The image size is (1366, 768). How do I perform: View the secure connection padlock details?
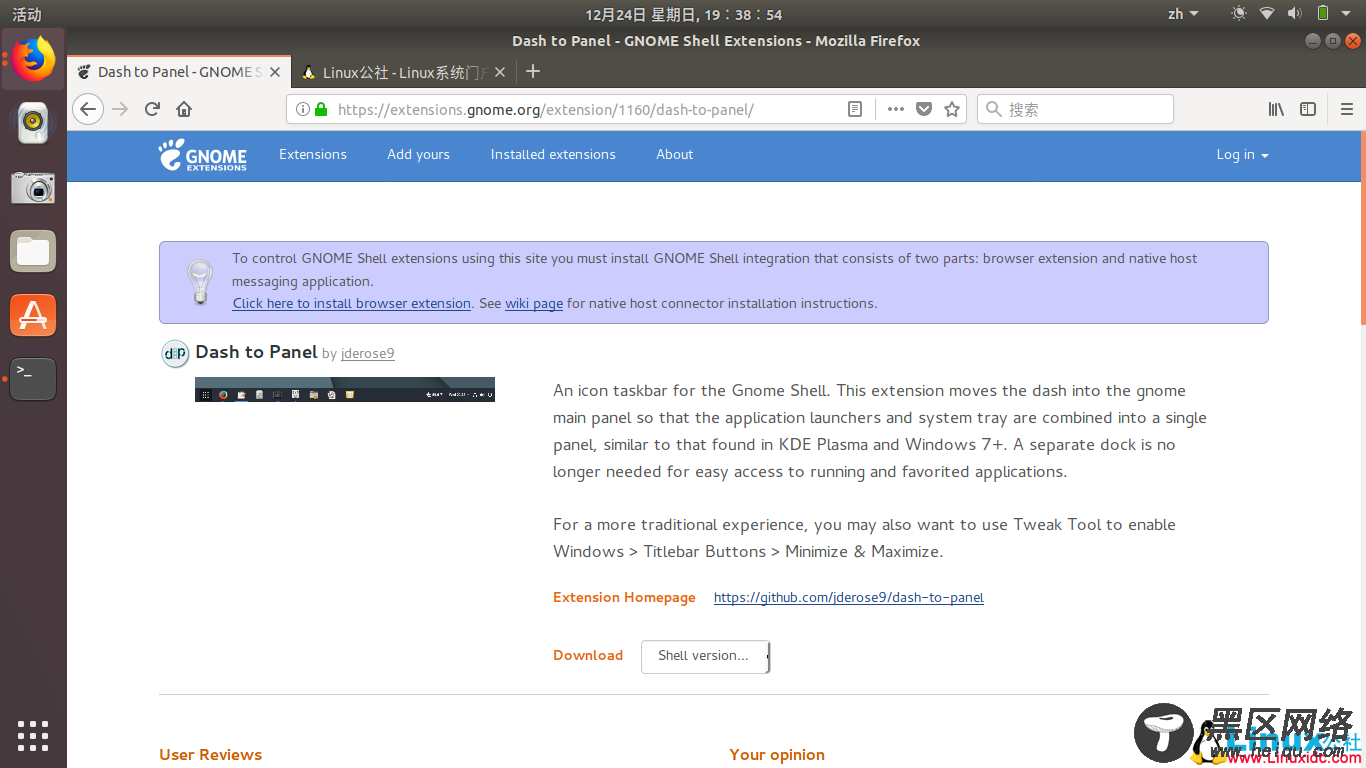pos(321,109)
